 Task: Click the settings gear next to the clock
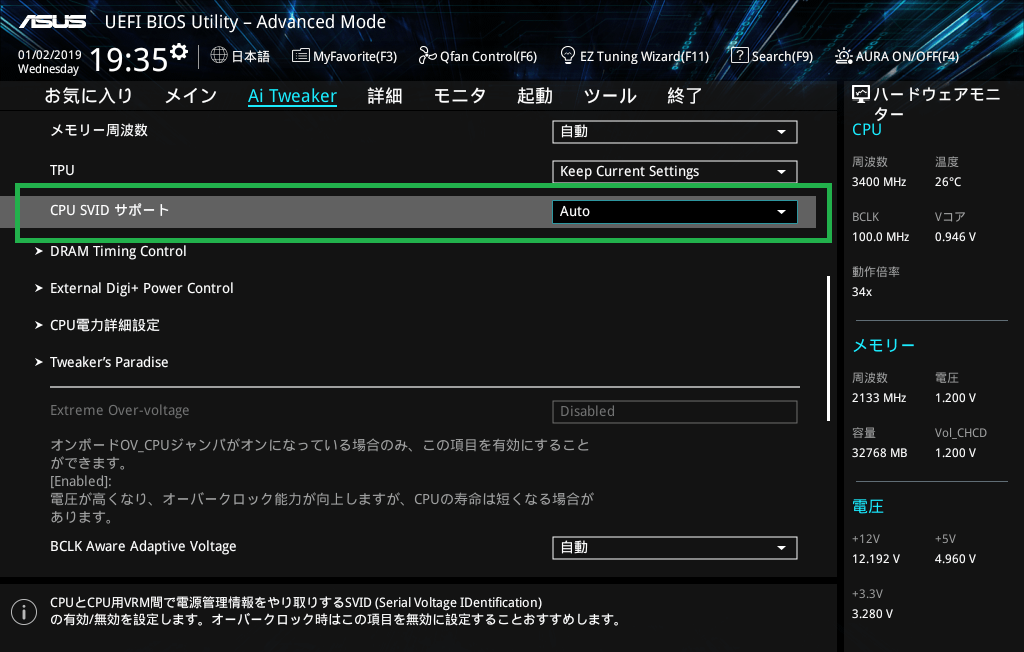tap(179, 52)
